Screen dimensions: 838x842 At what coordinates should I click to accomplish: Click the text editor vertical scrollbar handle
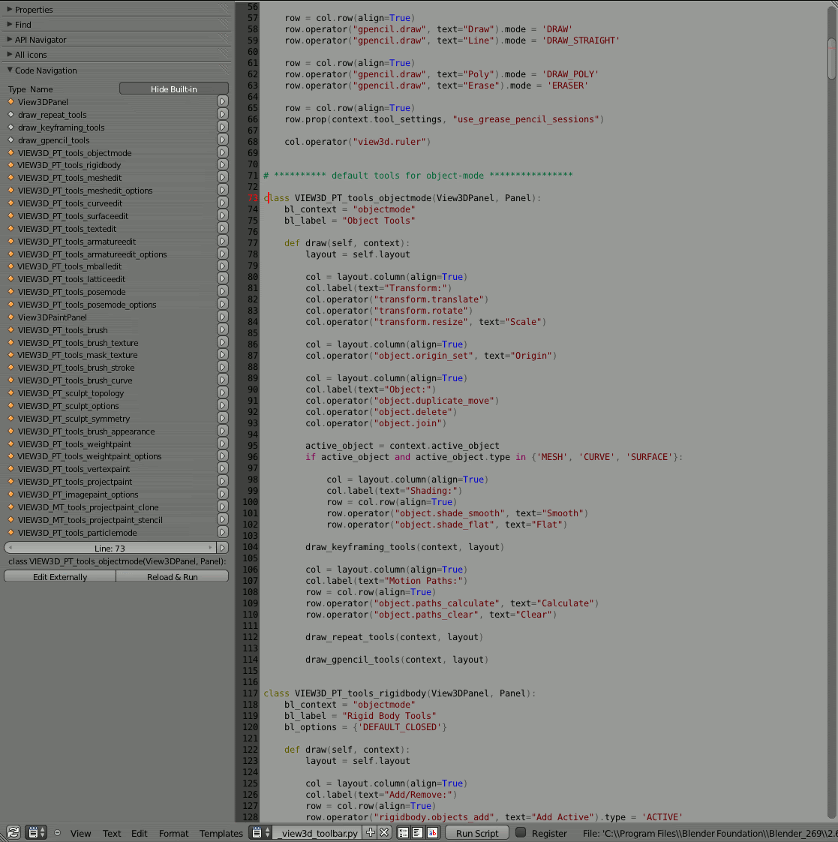[x=832, y=59]
